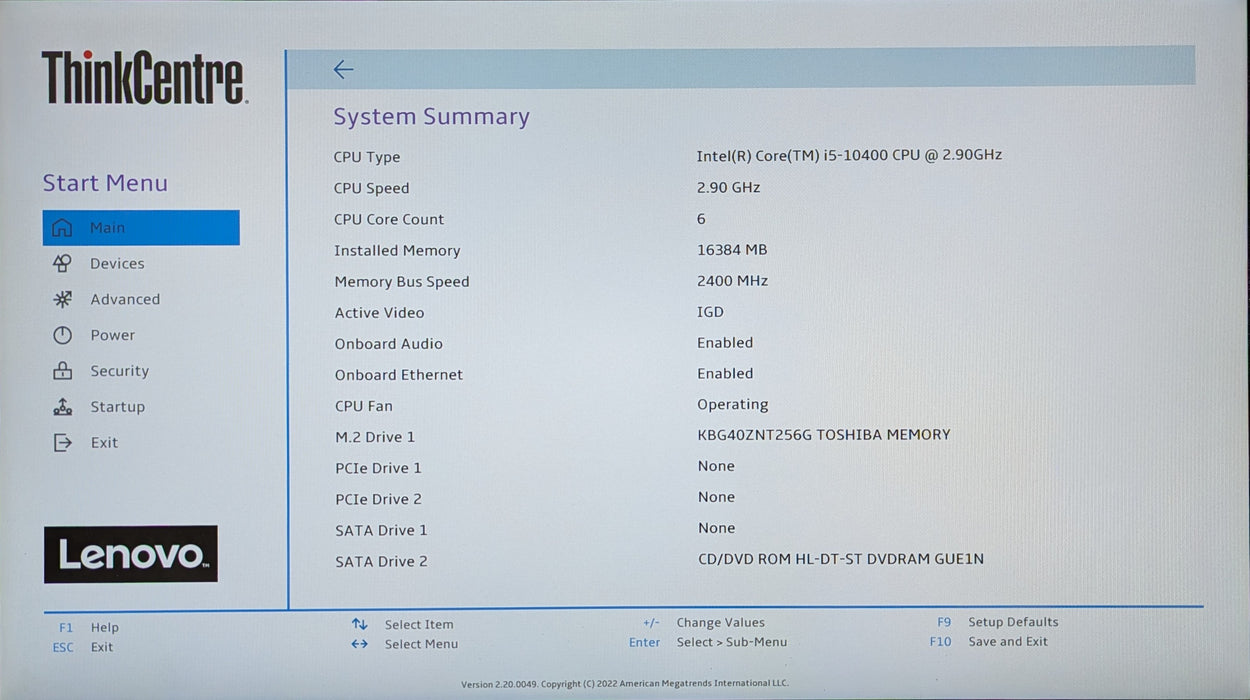The image size is (1250, 700).
Task: Click the PCIe Drive 2 None value
Action: [x=716, y=497]
